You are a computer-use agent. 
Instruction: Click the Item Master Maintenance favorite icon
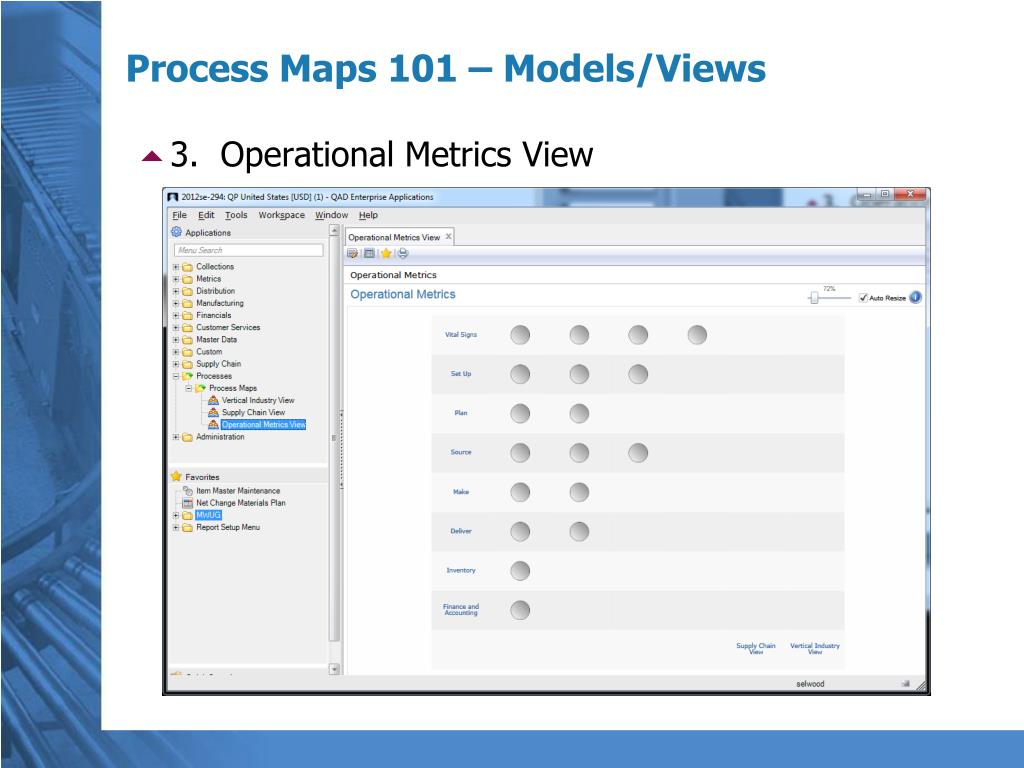[x=187, y=490]
